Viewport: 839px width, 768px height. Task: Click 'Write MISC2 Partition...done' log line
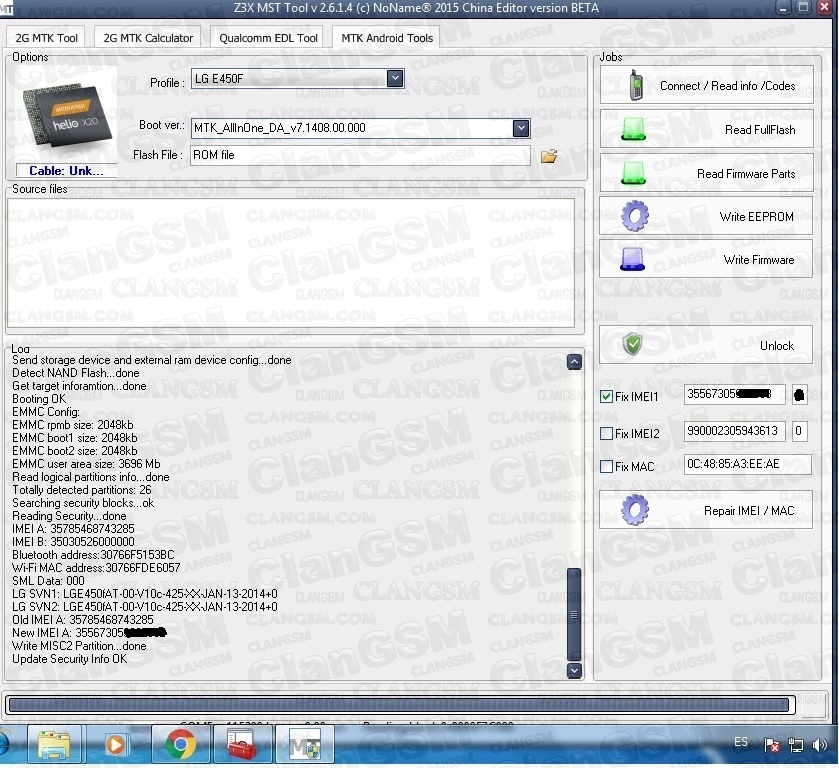(x=79, y=646)
